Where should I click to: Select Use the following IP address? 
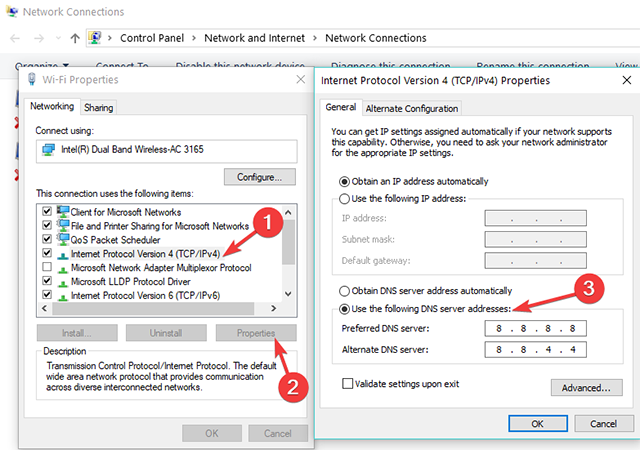click(344, 198)
